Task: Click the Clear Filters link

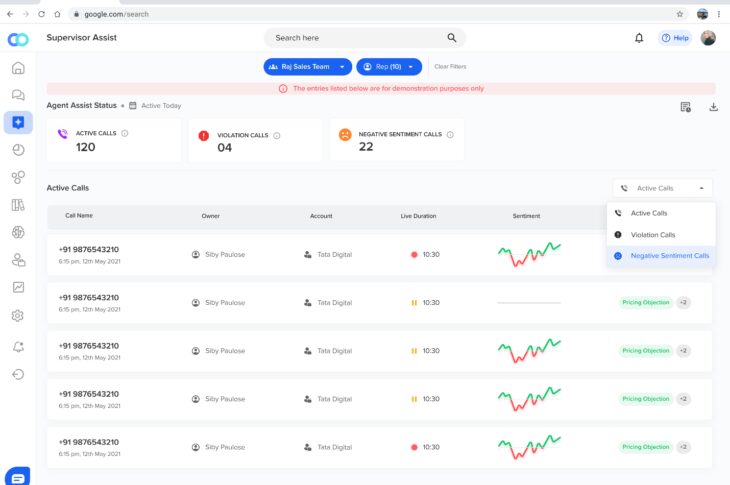Action: 450,67
